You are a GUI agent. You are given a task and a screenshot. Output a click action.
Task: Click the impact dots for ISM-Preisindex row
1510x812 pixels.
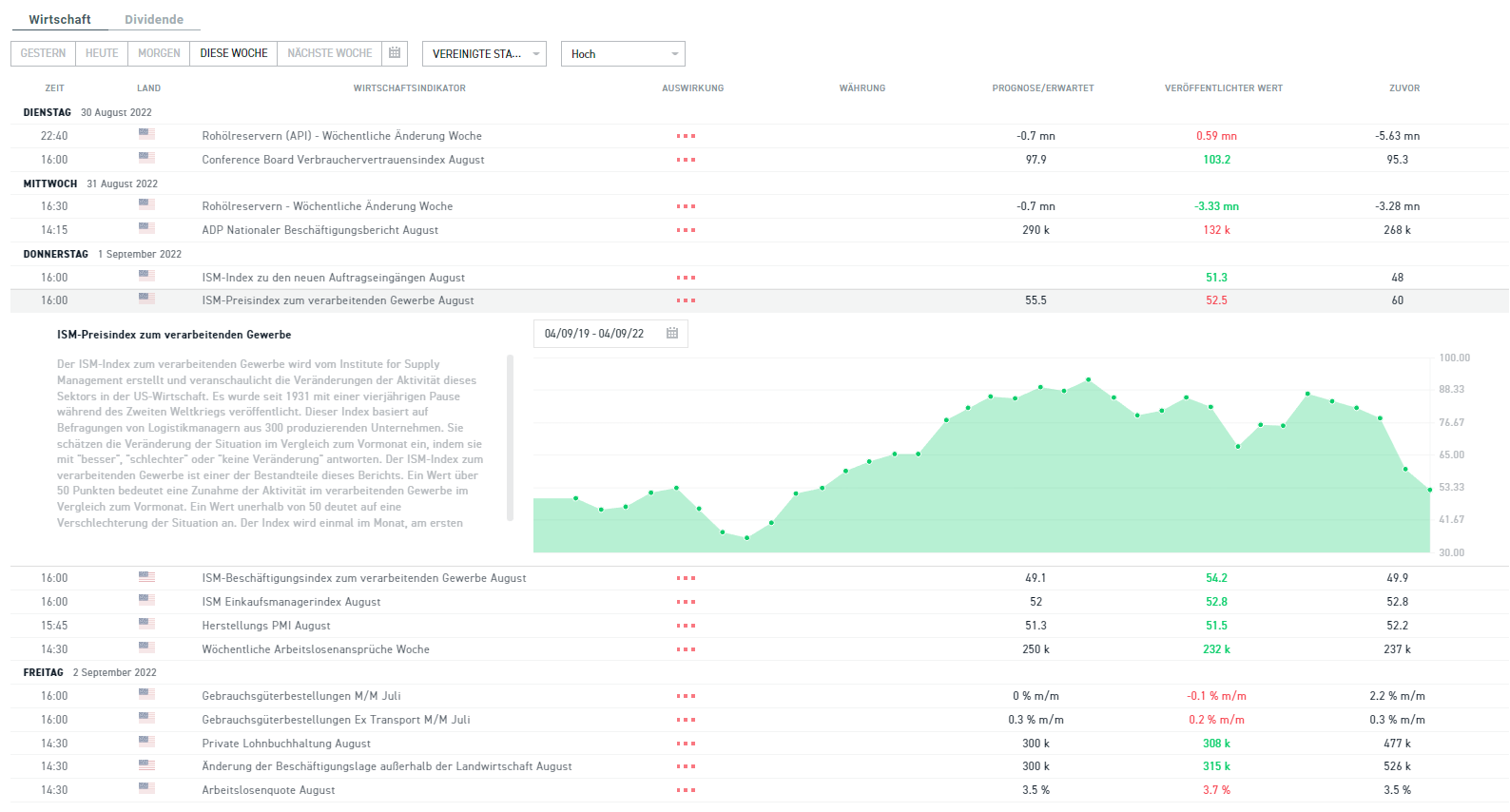(687, 300)
